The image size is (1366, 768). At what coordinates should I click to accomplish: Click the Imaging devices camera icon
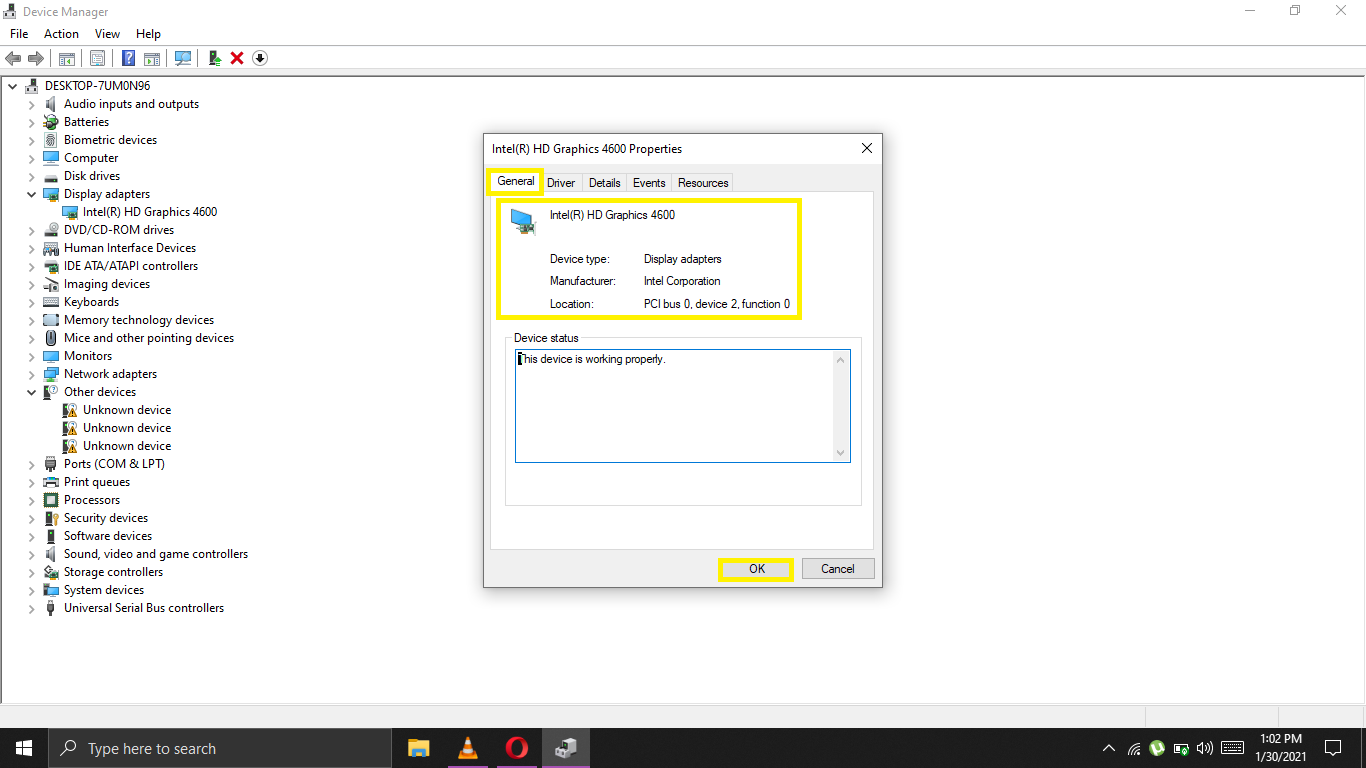tap(51, 284)
